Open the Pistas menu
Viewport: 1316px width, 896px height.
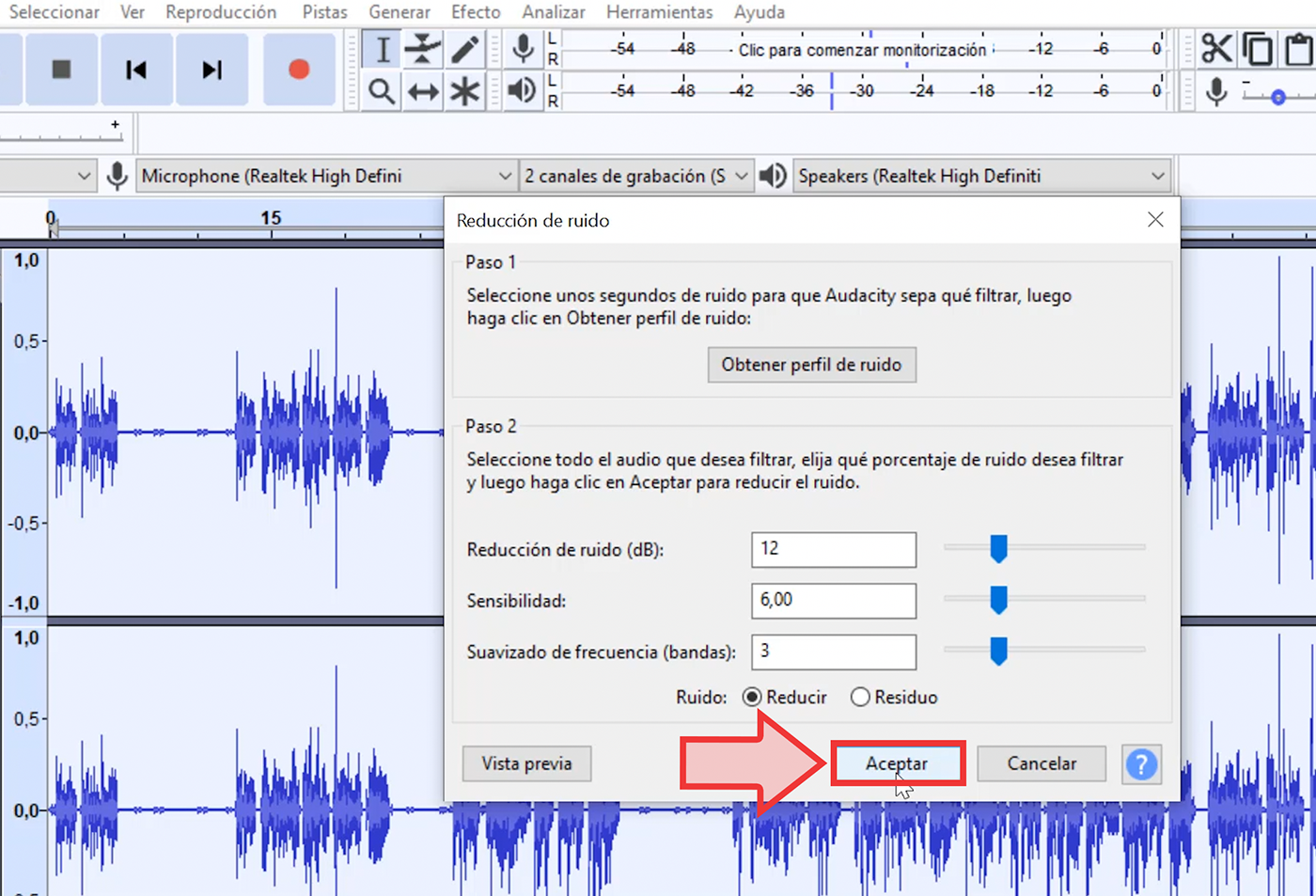(324, 12)
